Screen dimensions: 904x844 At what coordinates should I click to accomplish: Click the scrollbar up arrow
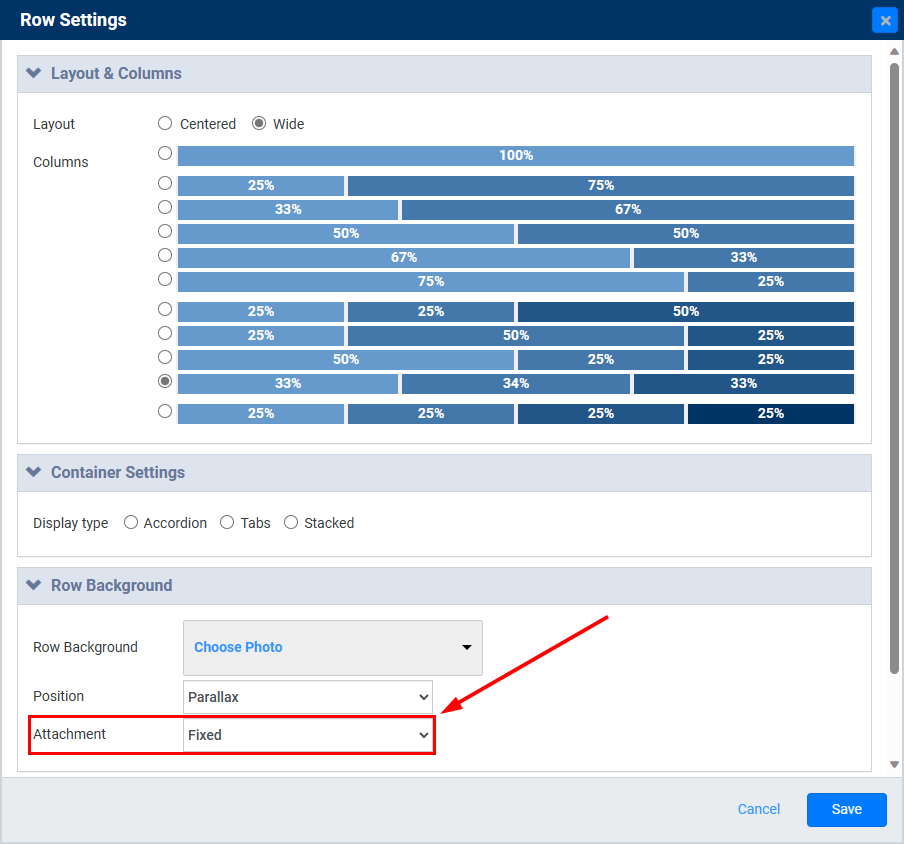coord(894,52)
